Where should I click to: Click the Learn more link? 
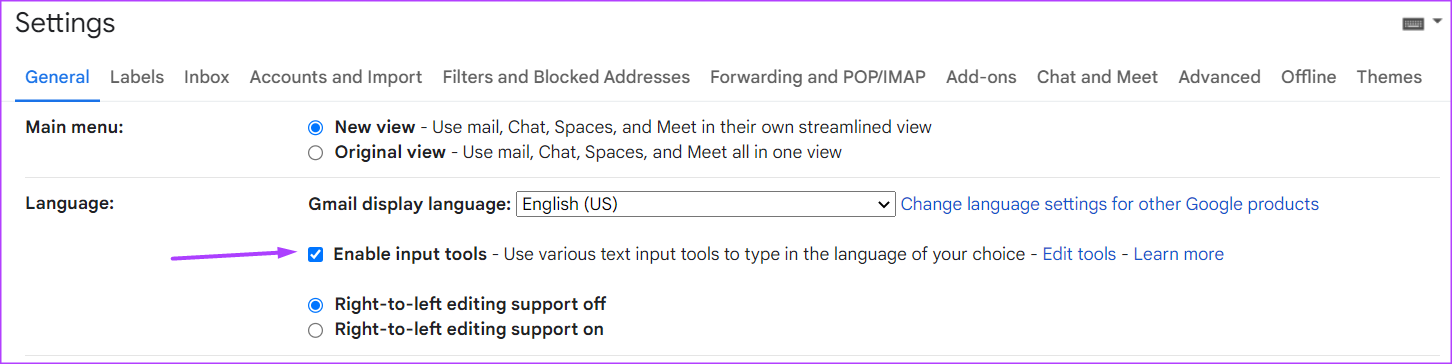1178,254
